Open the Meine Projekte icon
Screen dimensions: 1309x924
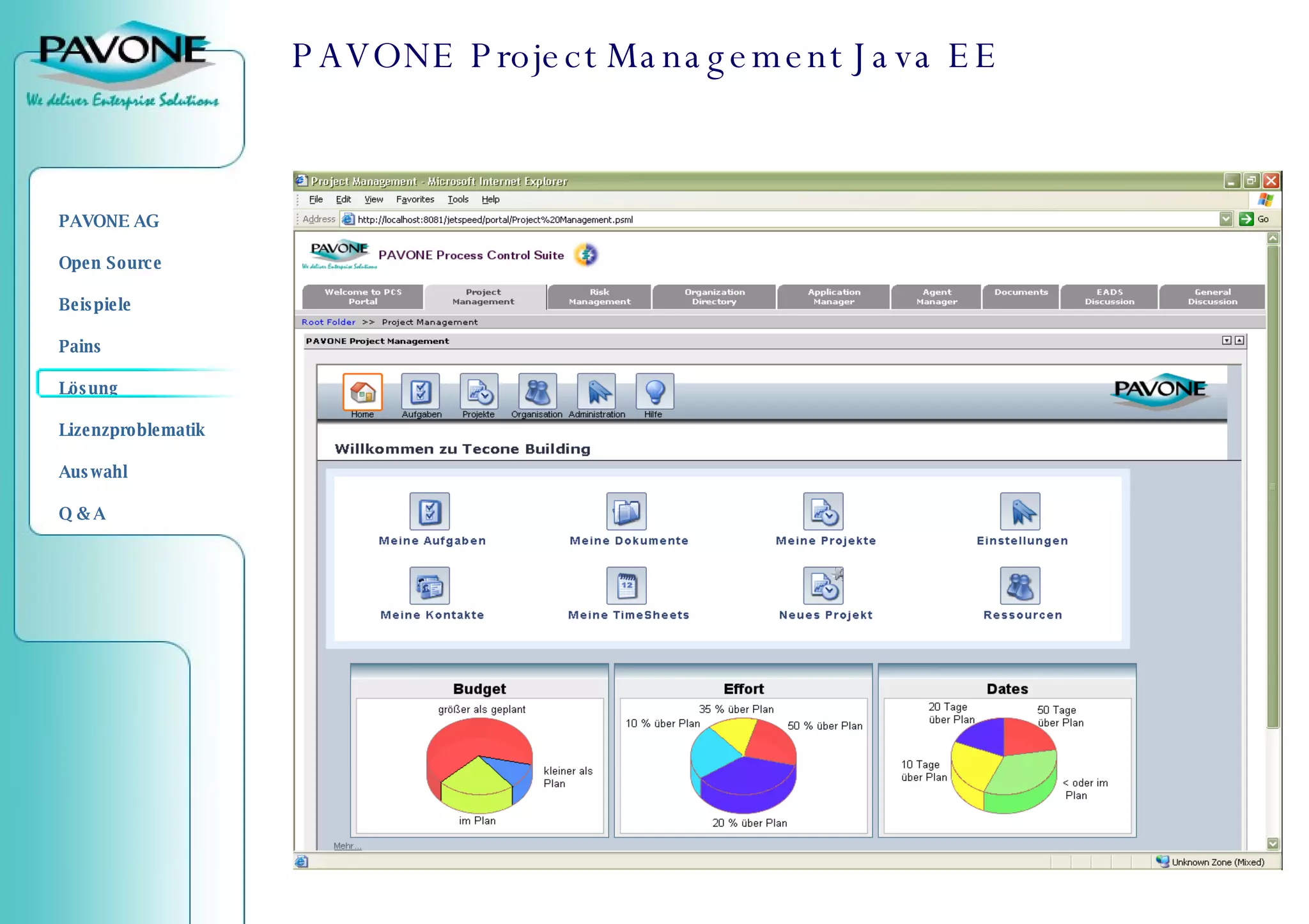(823, 511)
